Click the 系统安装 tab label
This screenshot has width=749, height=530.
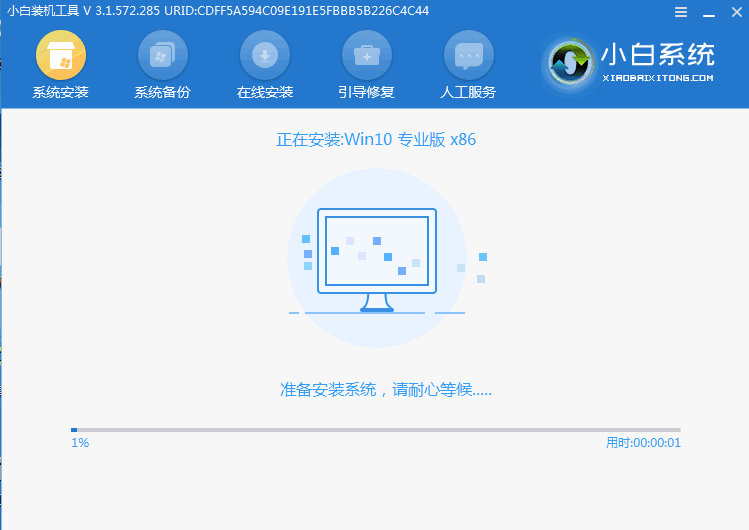click(61, 92)
